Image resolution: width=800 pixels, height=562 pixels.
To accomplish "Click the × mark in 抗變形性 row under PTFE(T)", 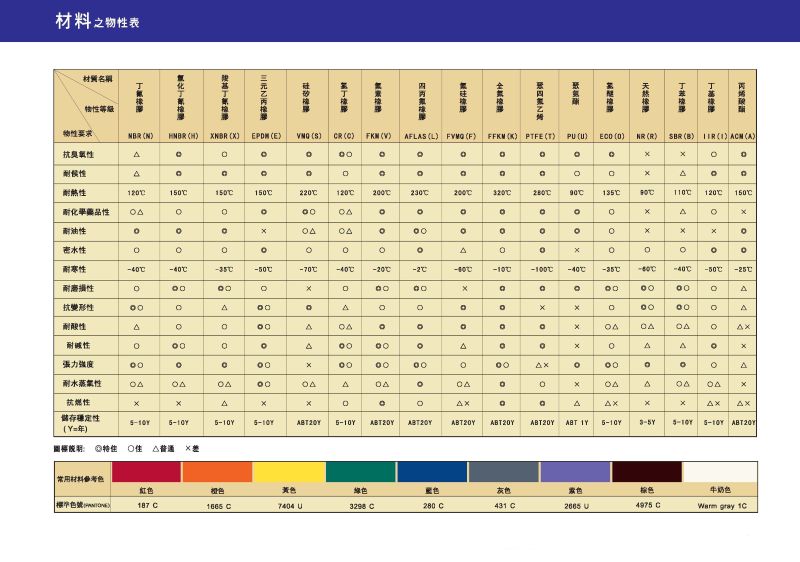I will coord(541,307).
